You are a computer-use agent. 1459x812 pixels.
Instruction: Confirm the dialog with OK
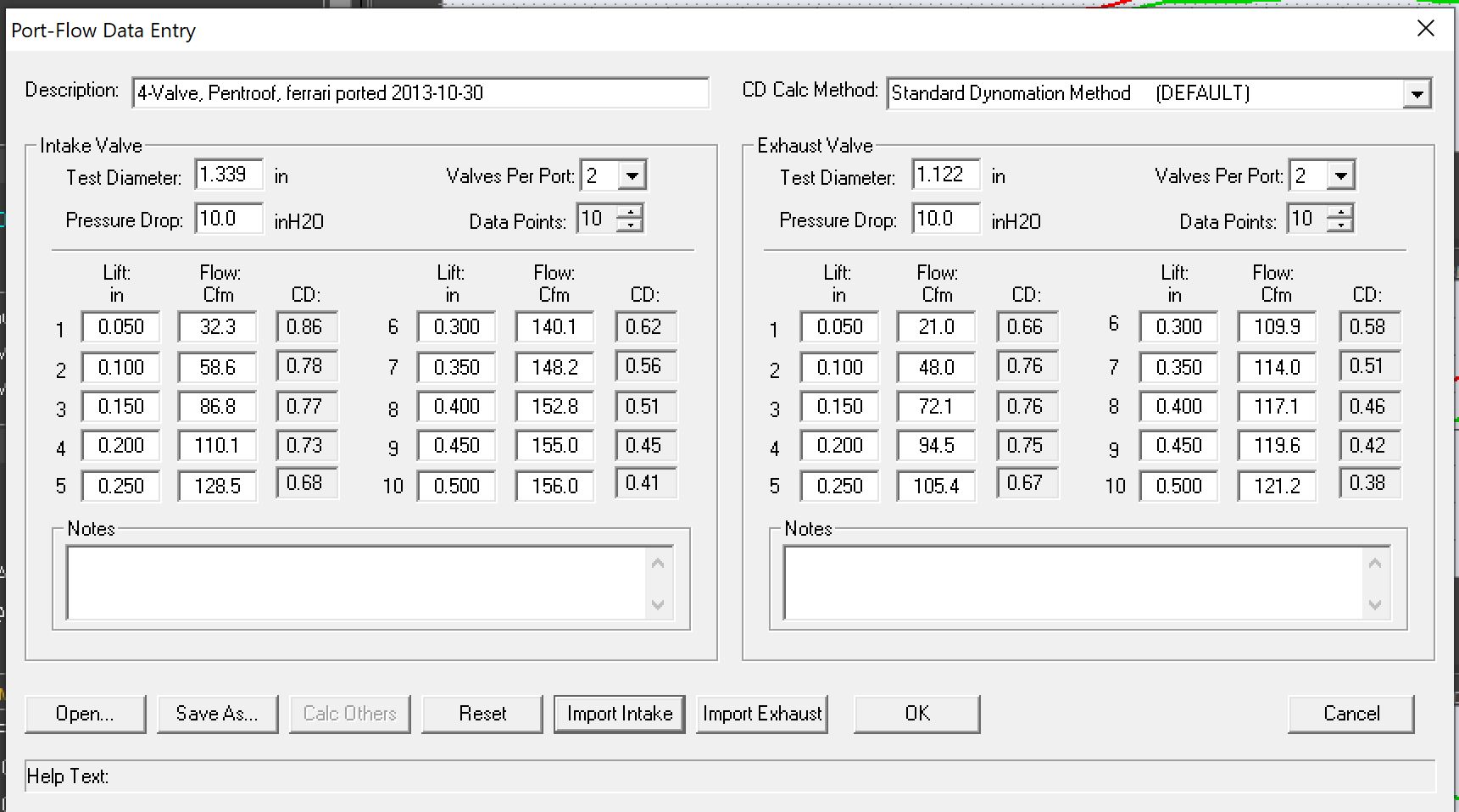[916, 714]
